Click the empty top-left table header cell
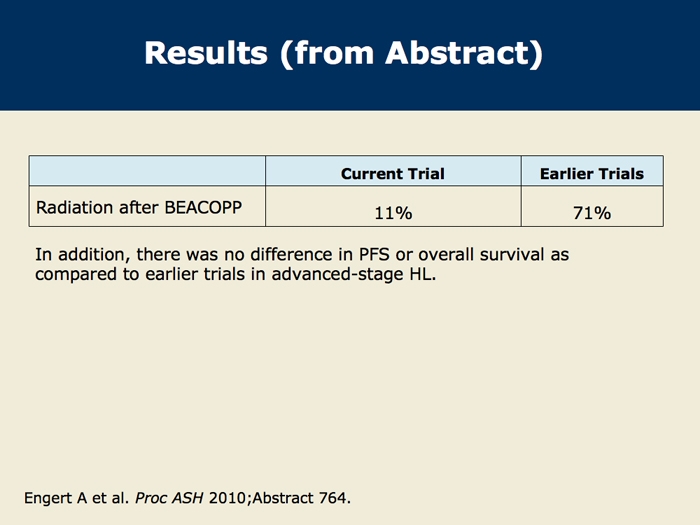 [x=147, y=171]
